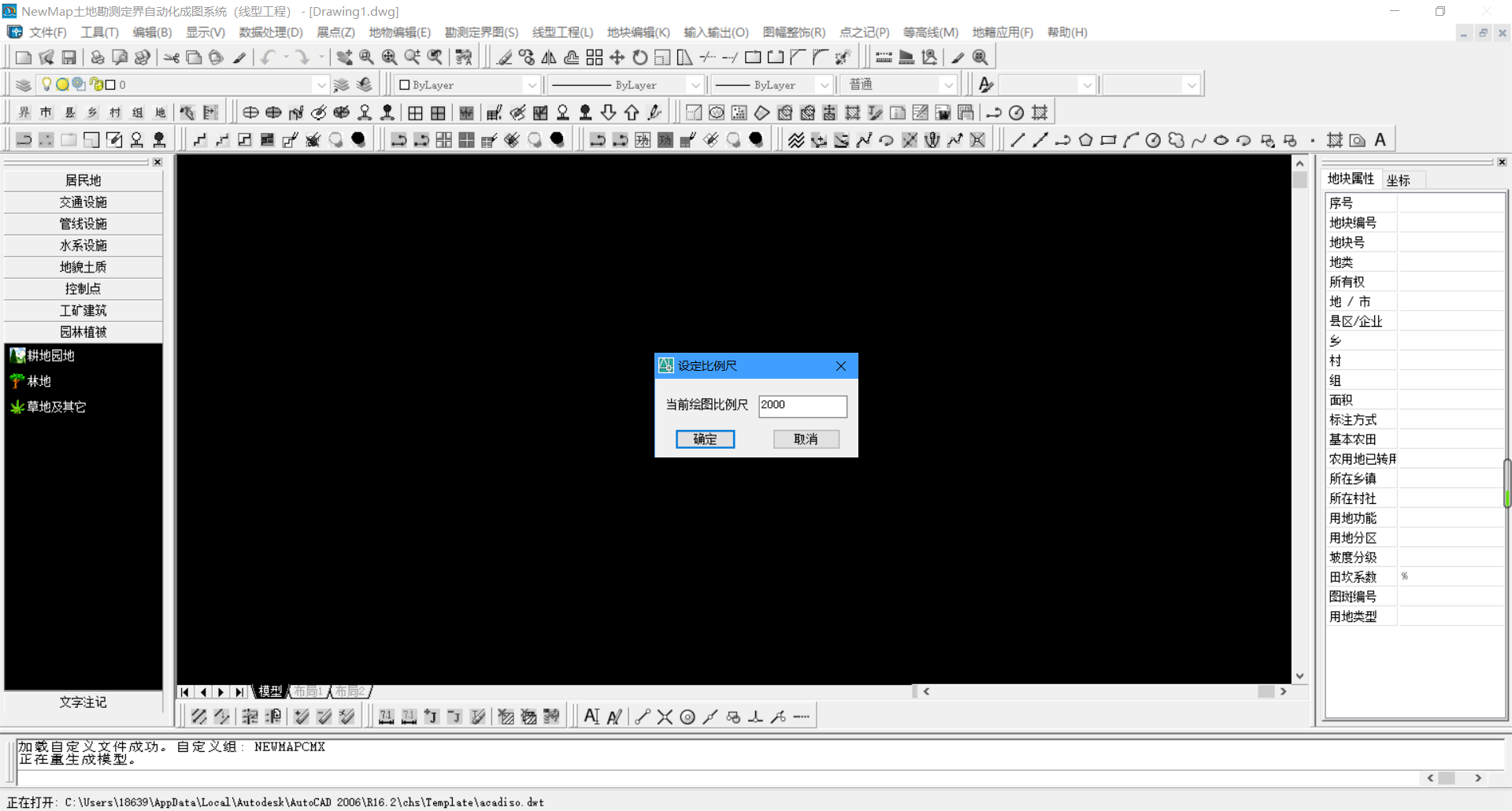Select the Mirror tool icon
This screenshot has height=811, width=1512.
pos(549,57)
